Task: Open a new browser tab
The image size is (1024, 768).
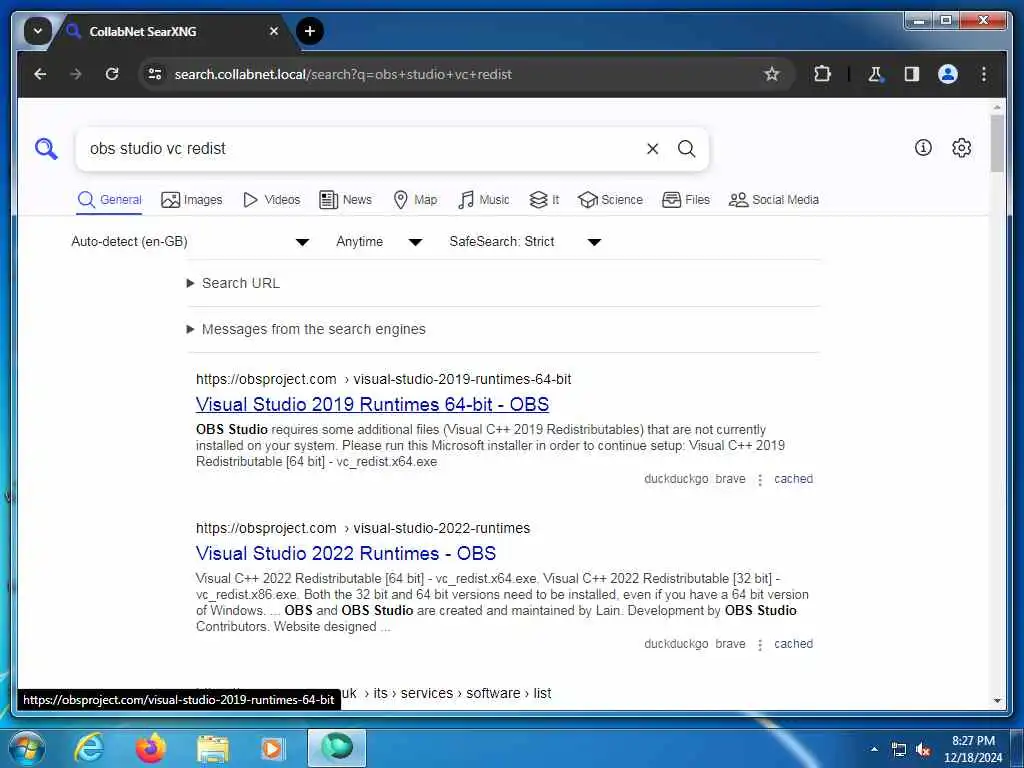Action: (310, 31)
